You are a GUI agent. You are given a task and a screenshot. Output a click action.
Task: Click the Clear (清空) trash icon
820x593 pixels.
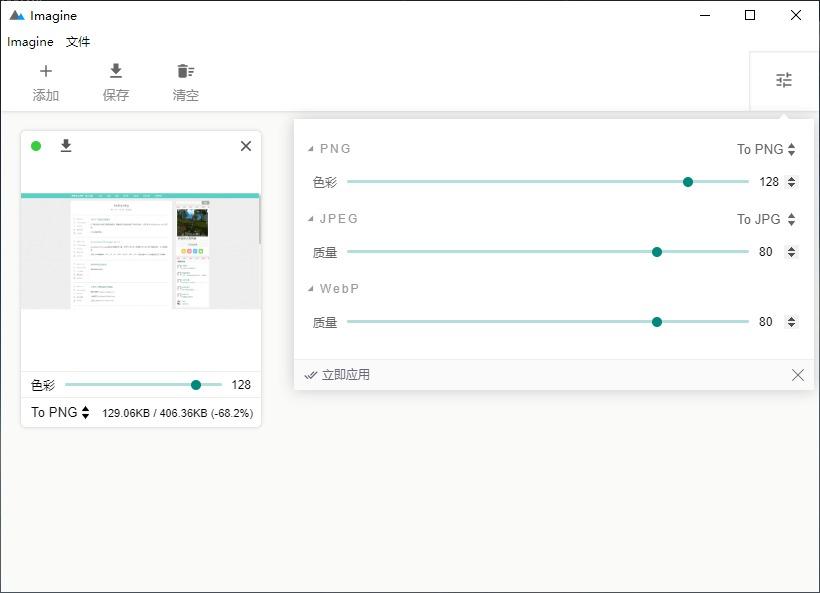(x=186, y=71)
